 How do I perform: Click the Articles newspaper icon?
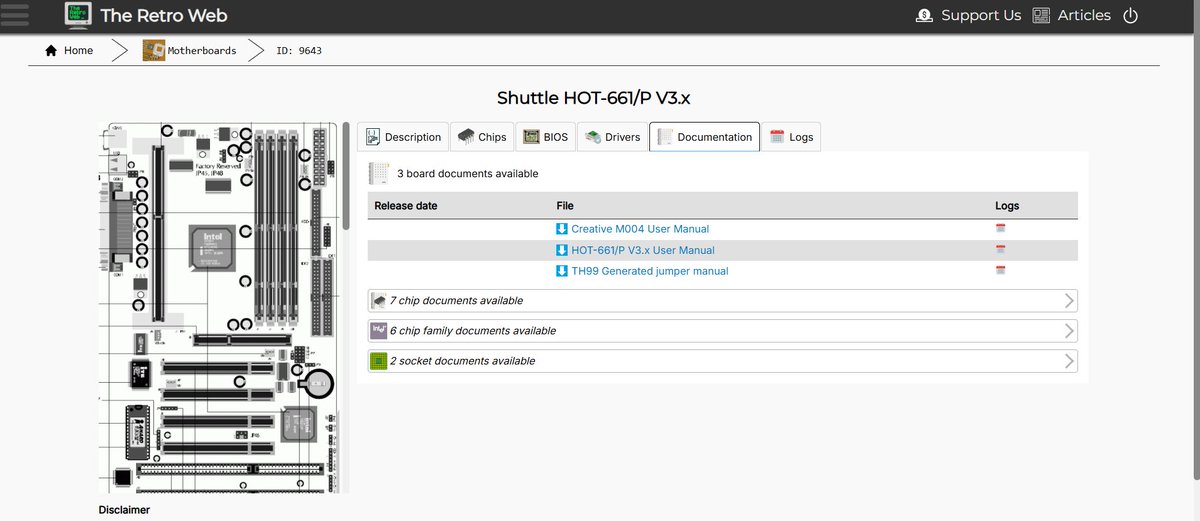(1041, 15)
